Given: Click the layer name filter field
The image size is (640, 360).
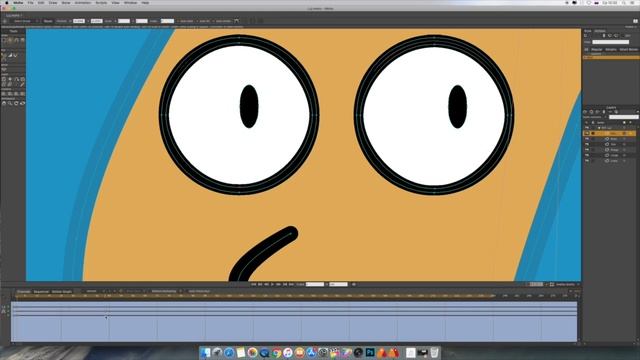Looking at the screenshot, I should coord(623,117).
